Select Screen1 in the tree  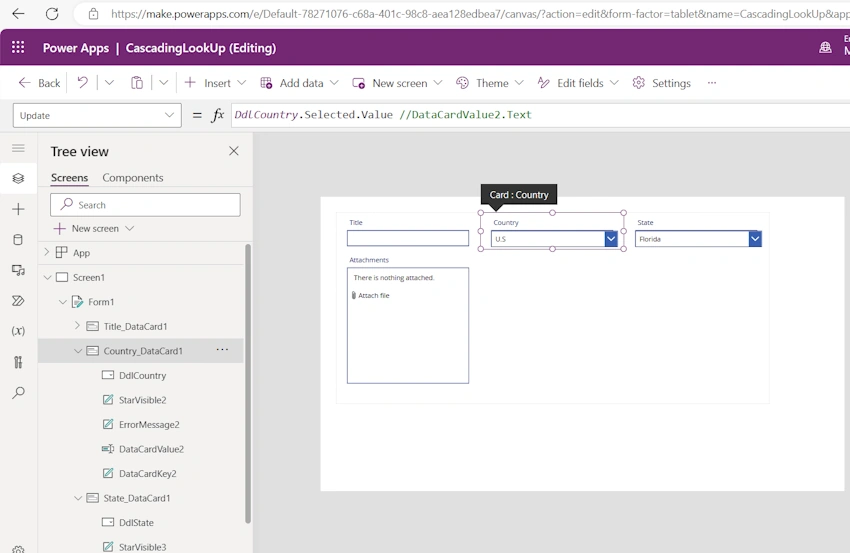click(x=89, y=277)
